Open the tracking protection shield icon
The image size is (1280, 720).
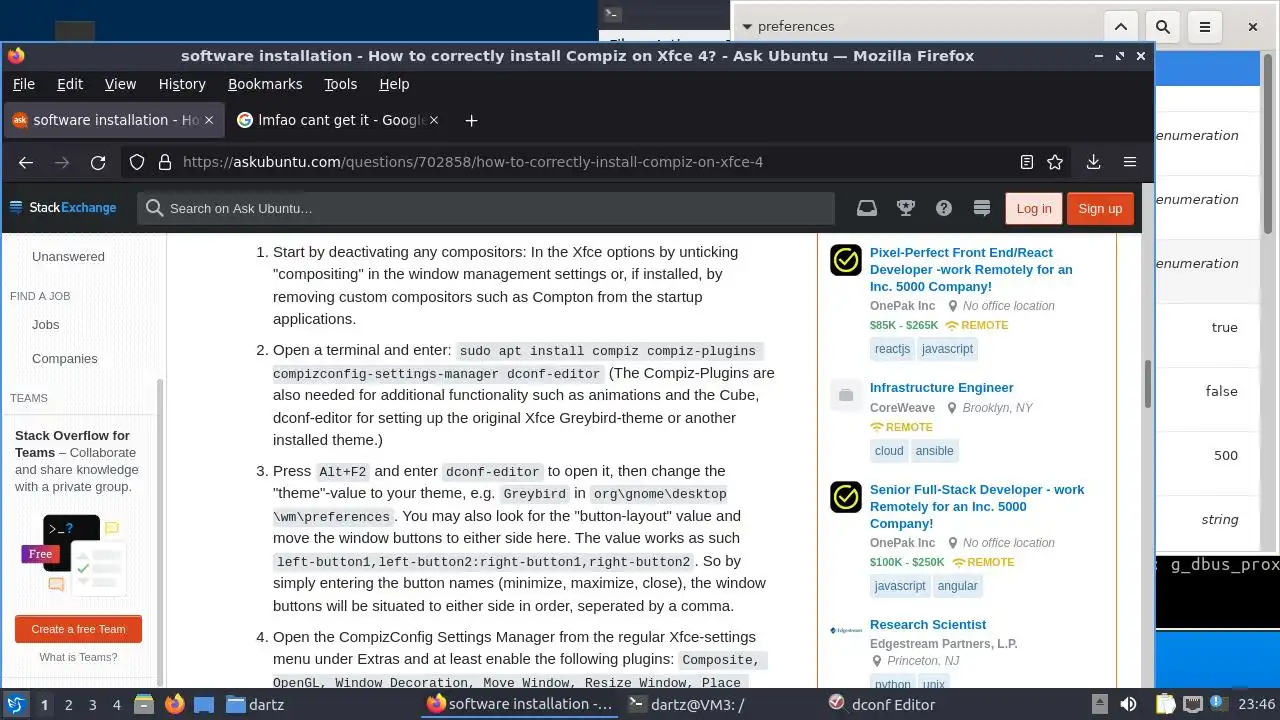pos(137,162)
